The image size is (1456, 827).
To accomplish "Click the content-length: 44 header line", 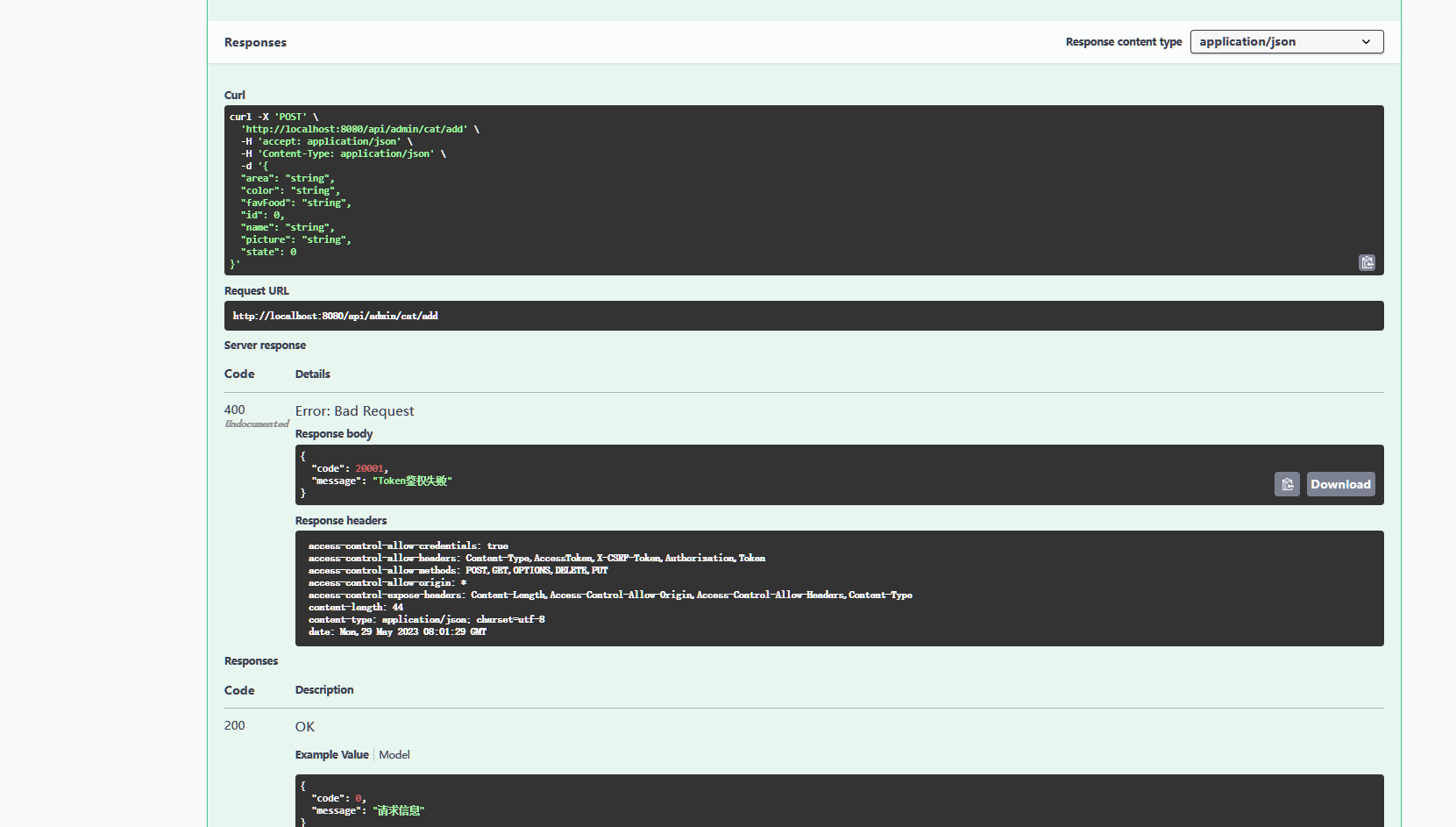I will [356, 607].
